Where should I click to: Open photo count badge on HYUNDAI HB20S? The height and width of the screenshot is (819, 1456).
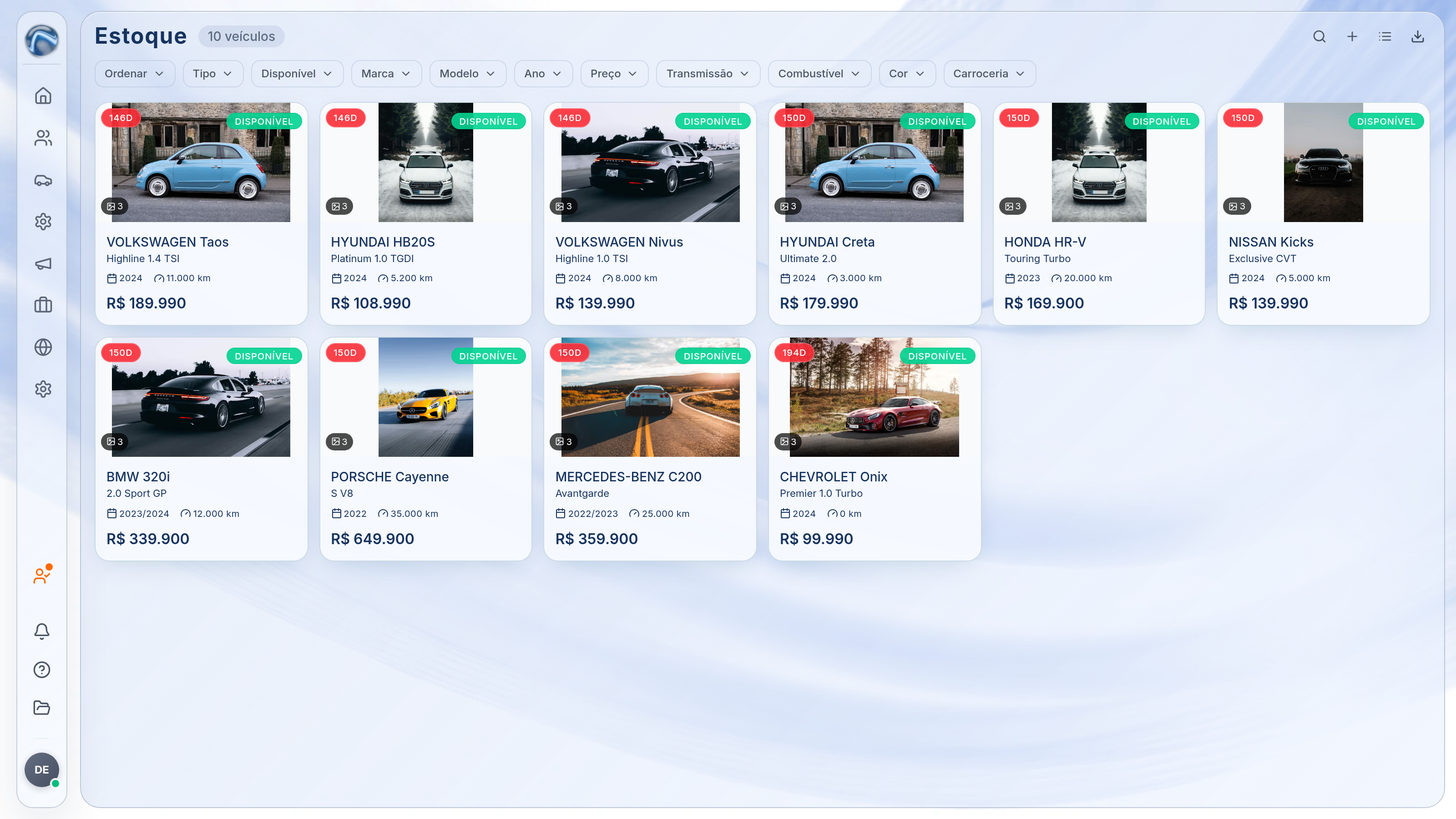click(x=339, y=206)
